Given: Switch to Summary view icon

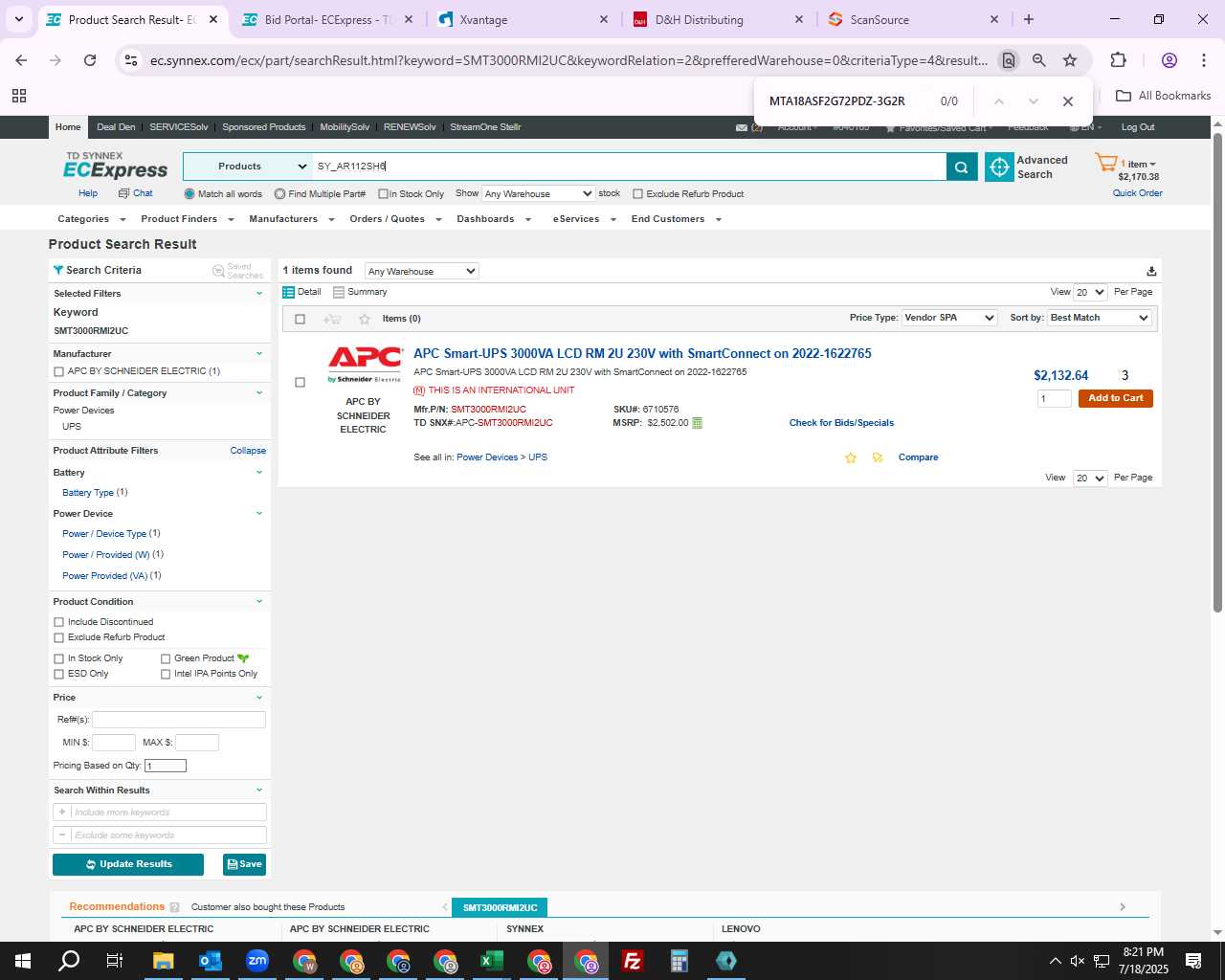Looking at the screenshot, I should click(x=339, y=292).
